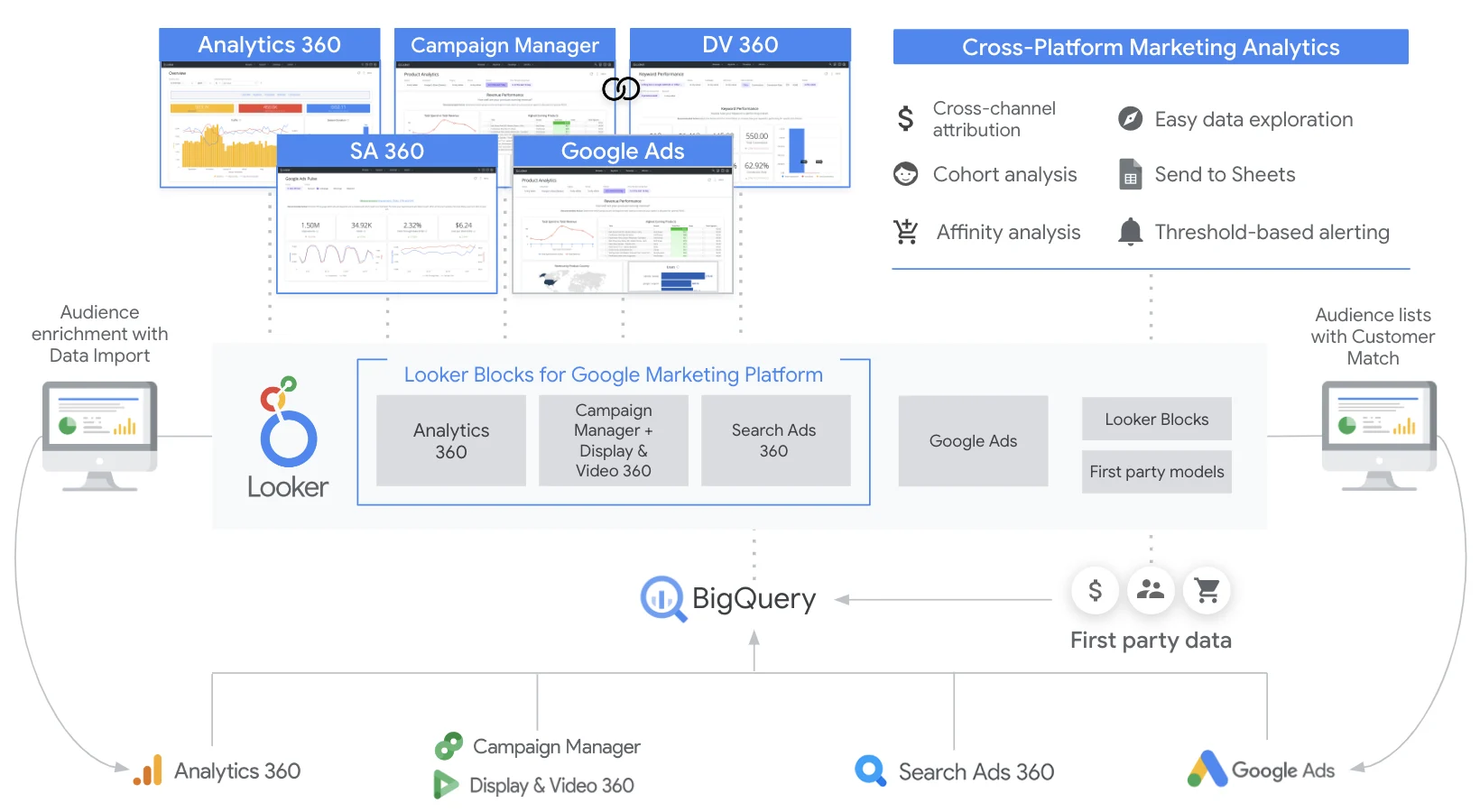Click the Display & Video 360 play icon

click(446, 785)
